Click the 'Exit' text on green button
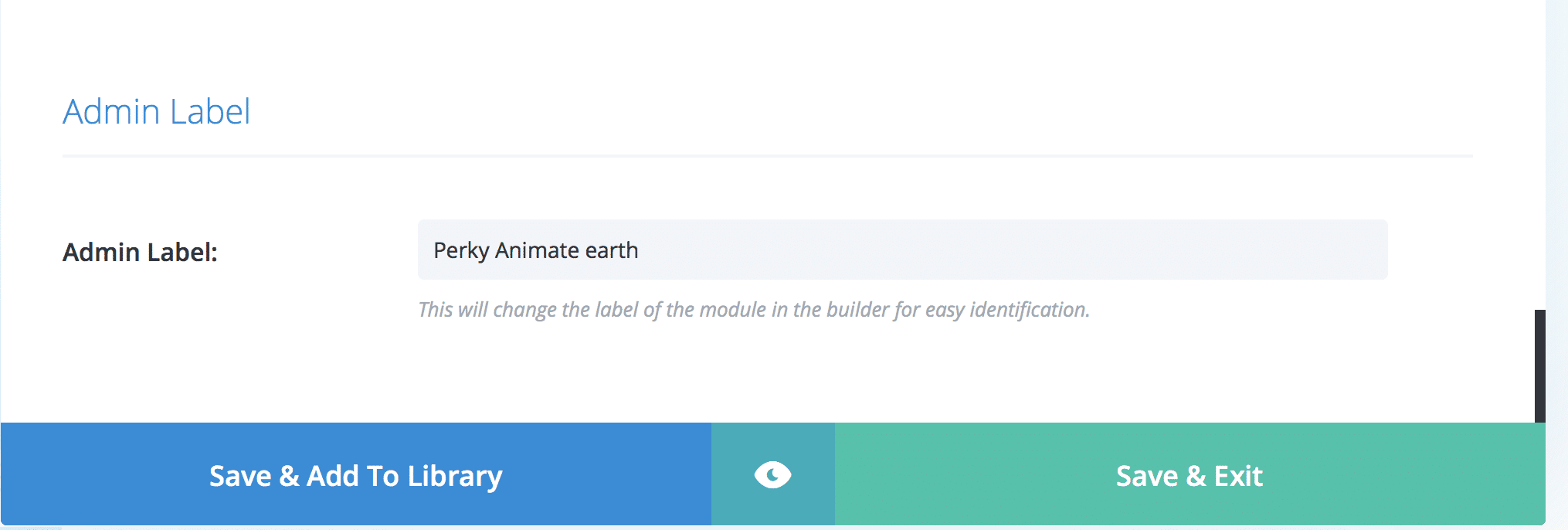 click(x=1238, y=476)
